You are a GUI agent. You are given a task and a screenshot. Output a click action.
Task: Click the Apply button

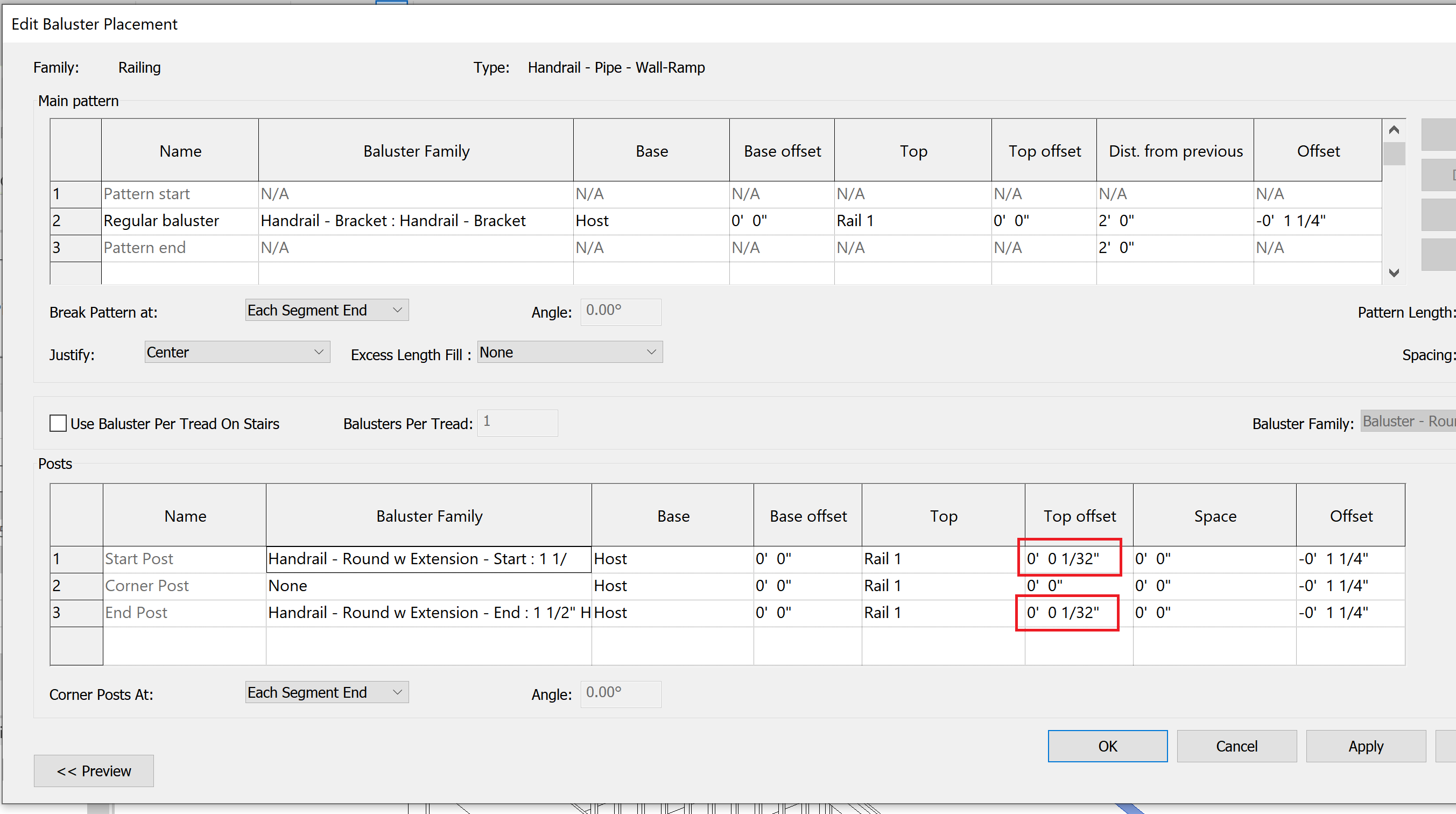point(1365,746)
